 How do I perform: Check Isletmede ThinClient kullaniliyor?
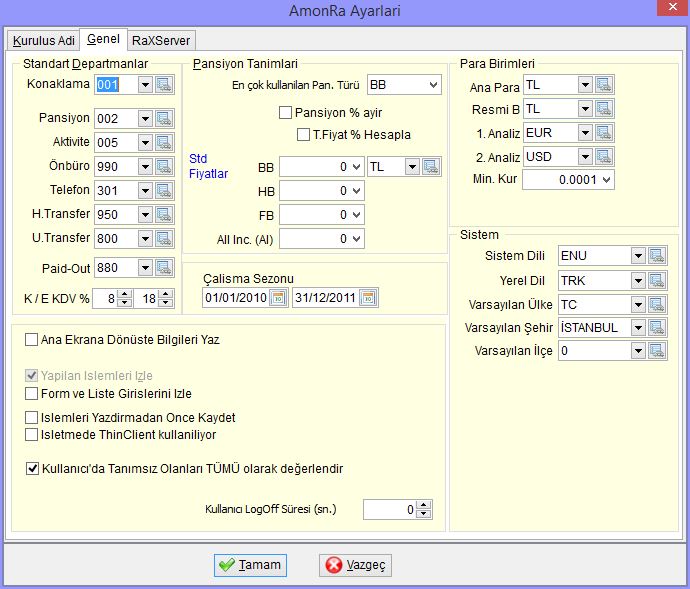point(31,434)
